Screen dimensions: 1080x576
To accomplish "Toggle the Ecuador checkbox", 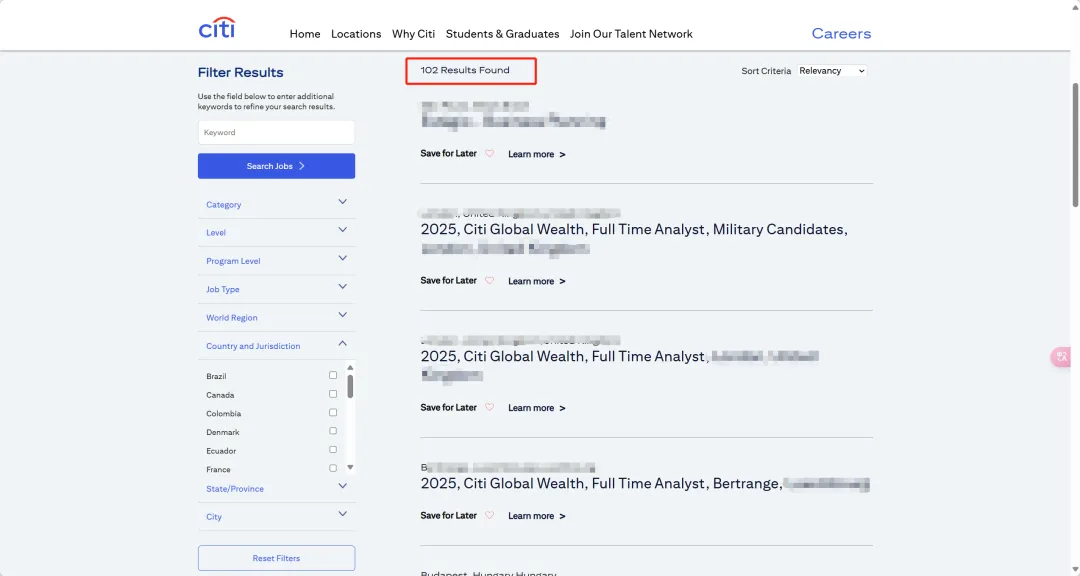I will 333,450.
